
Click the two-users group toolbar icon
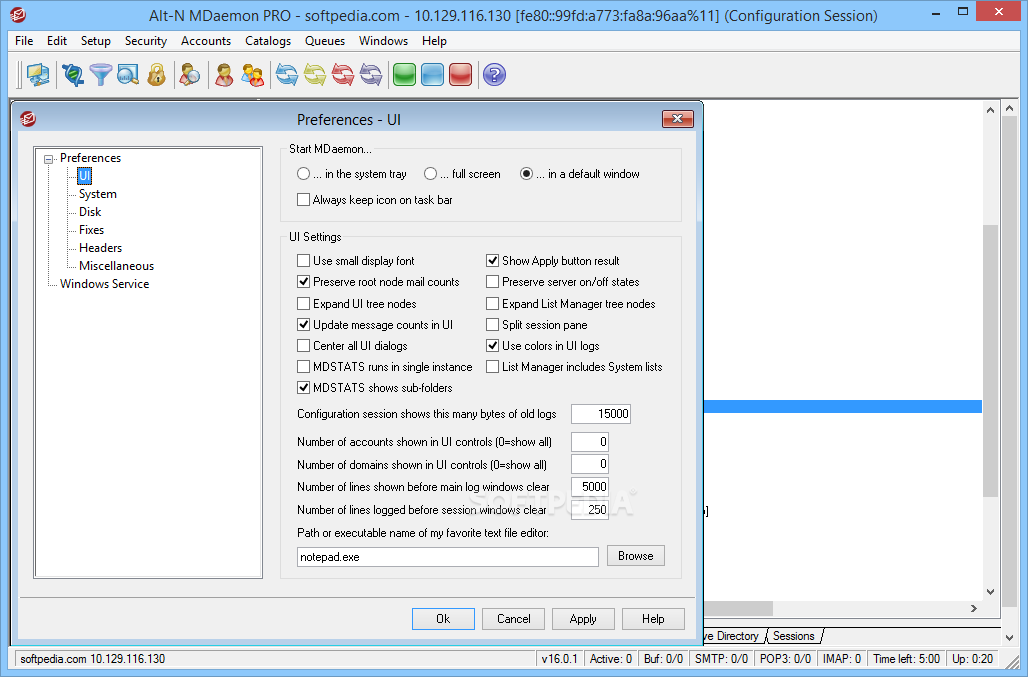click(x=252, y=75)
